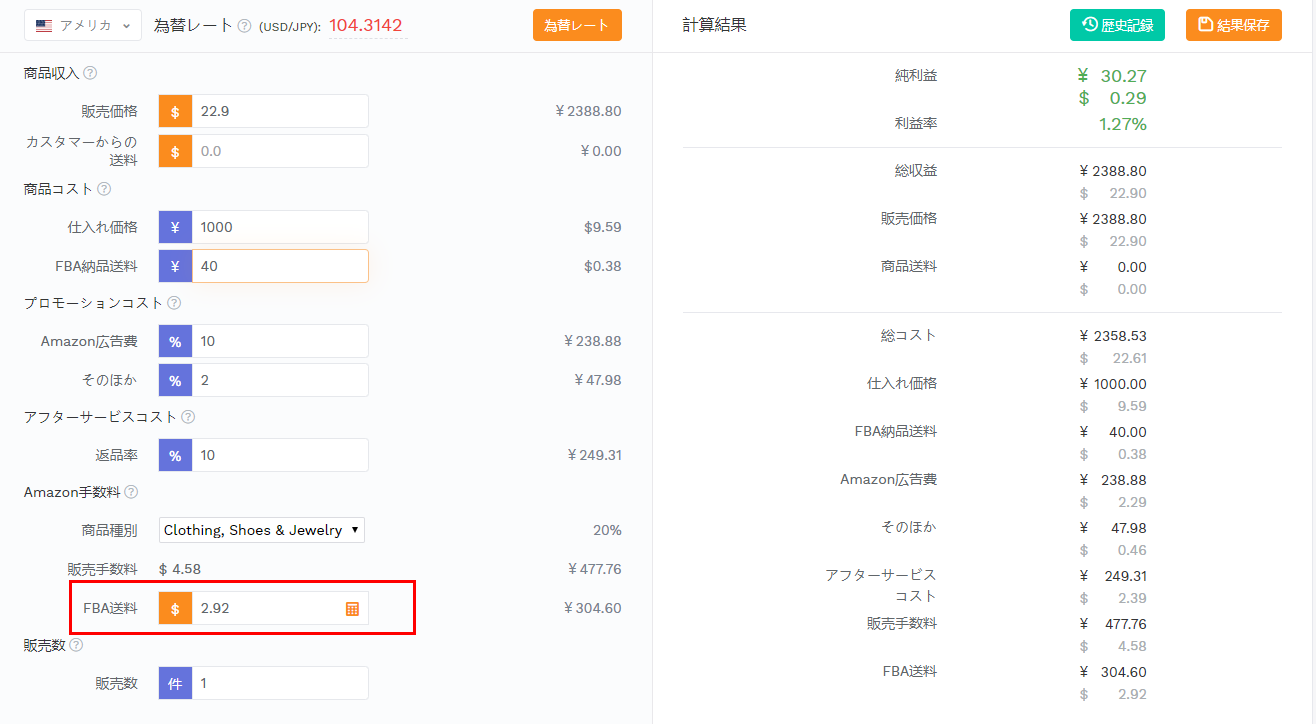
Task: Click the orange 為替レート button
Action: (x=577, y=26)
